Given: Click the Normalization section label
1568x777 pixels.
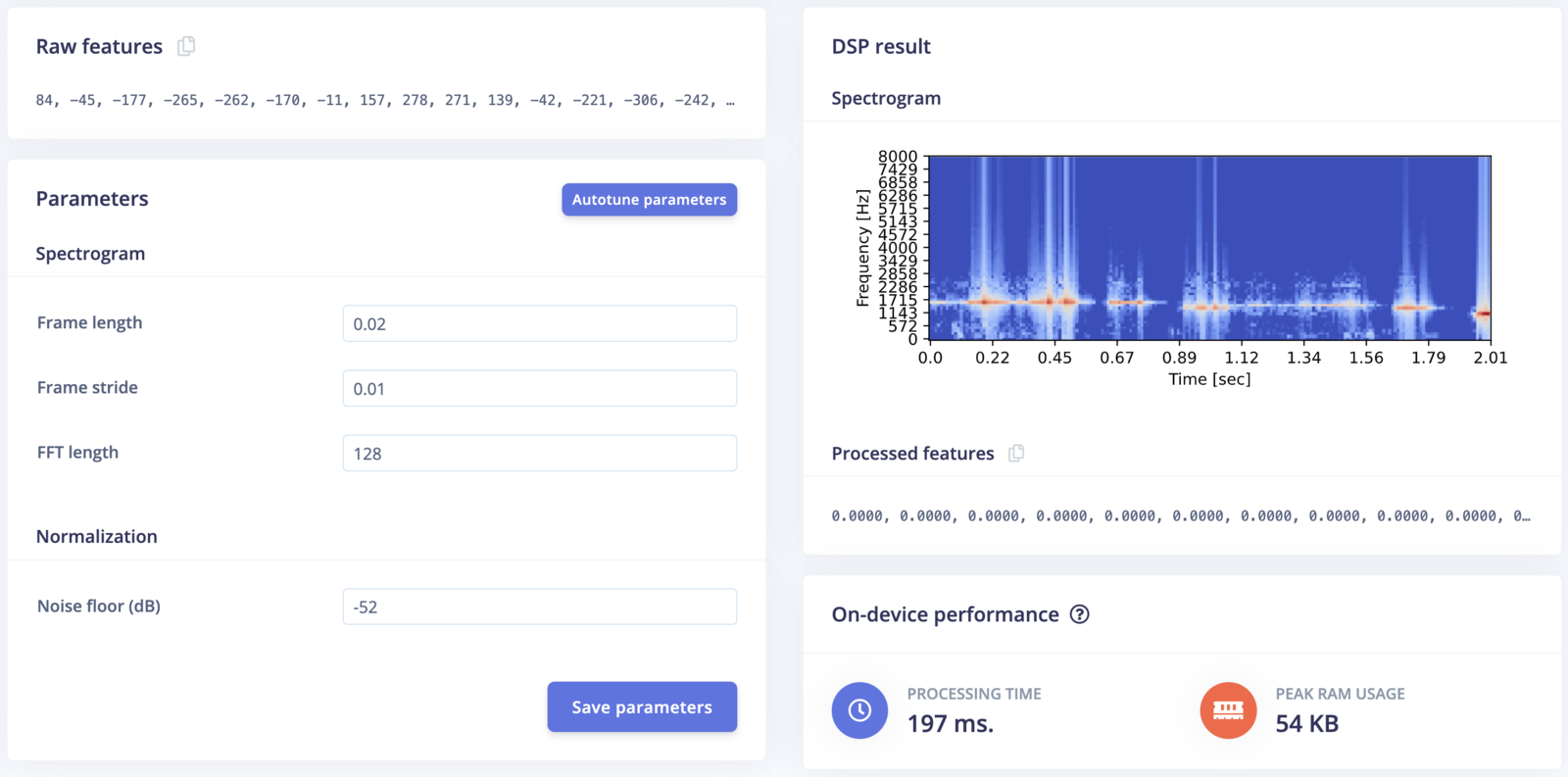Looking at the screenshot, I should point(96,536).
